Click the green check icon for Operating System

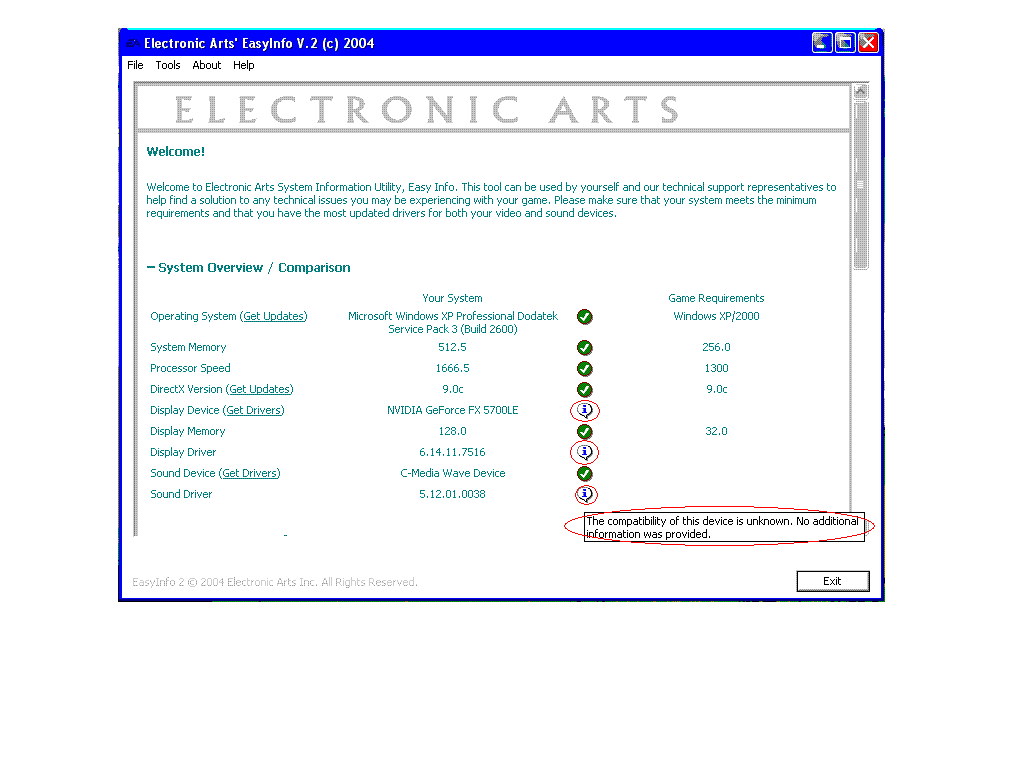(x=585, y=317)
